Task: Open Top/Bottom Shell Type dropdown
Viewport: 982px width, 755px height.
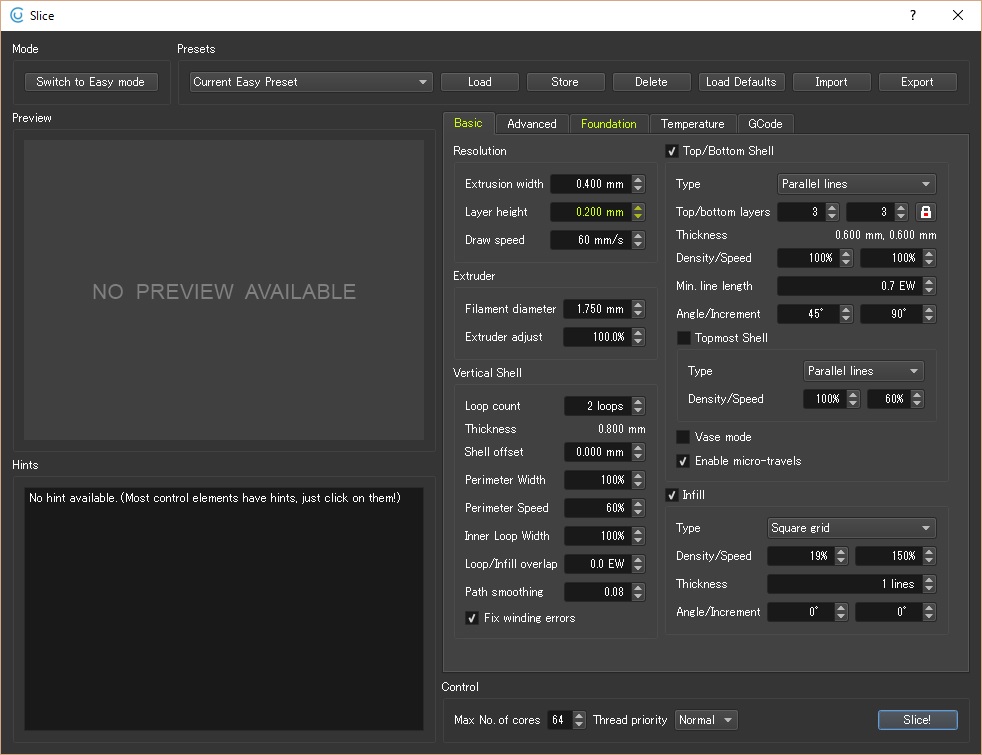Action: click(x=856, y=184)
